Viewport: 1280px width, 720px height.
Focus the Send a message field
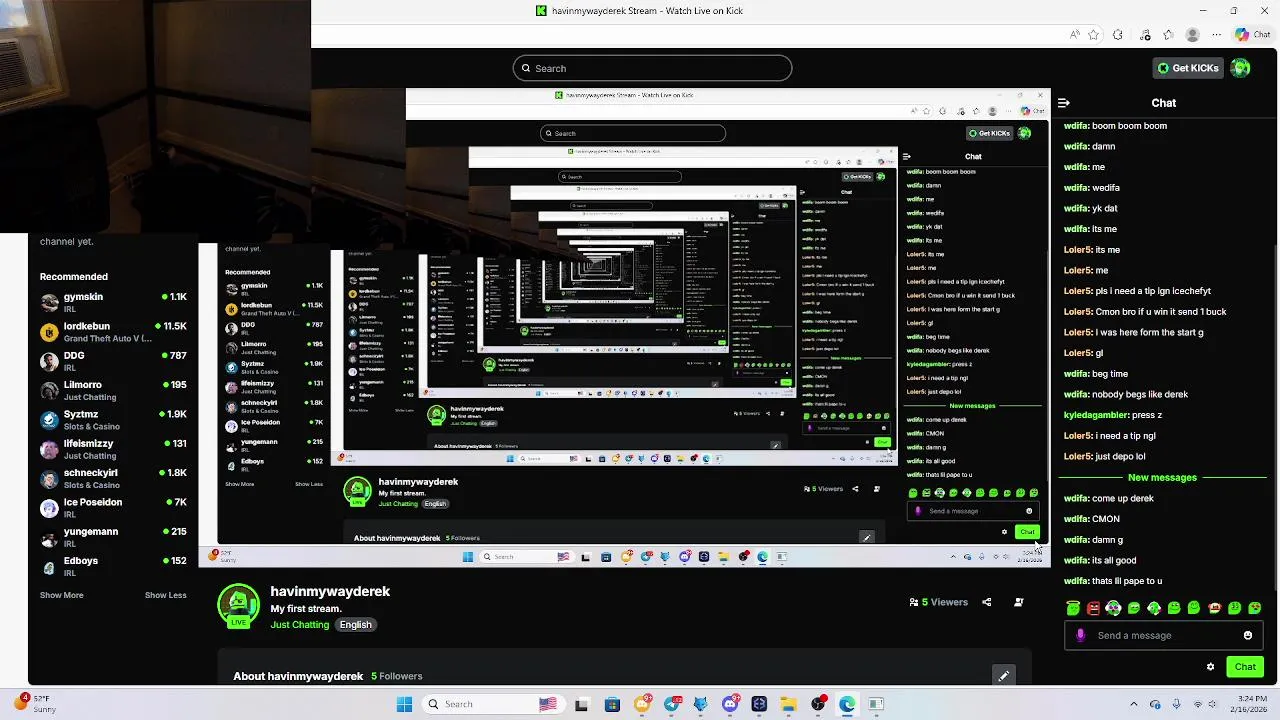pyautogui.click(x=1162, y=635)
